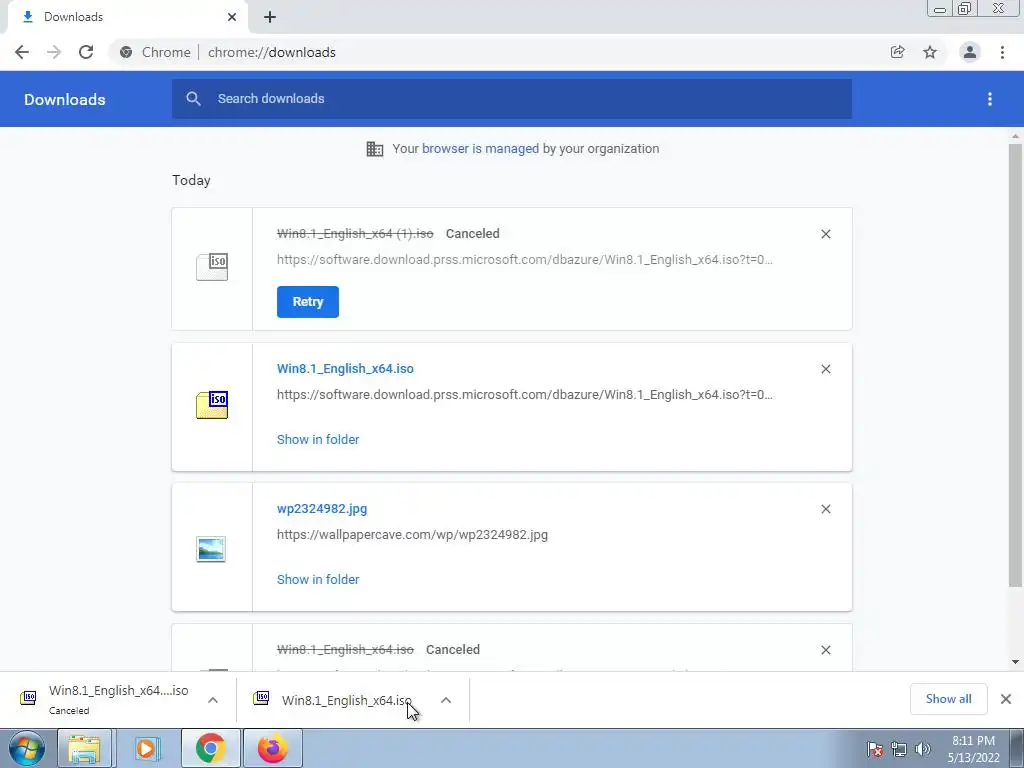Click the scrollbar down arrow
This screenshot has width=1024, height=768.
1015,662
